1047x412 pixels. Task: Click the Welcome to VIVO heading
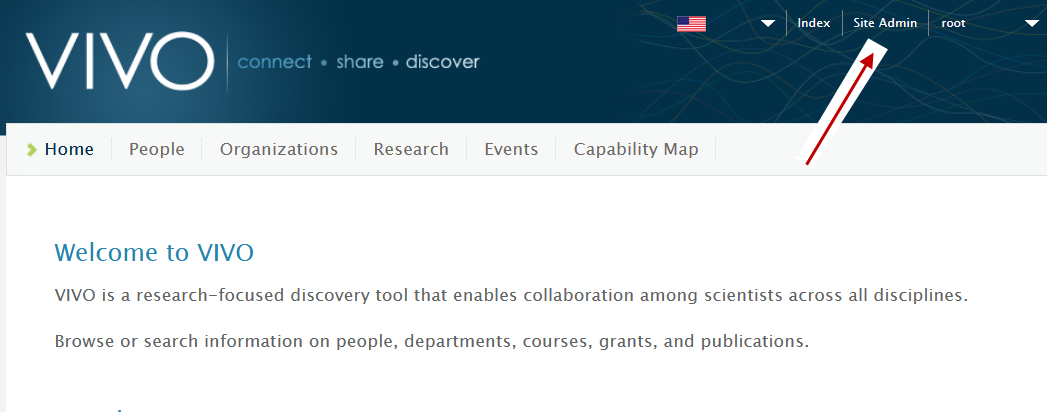[x=154, y=252]
